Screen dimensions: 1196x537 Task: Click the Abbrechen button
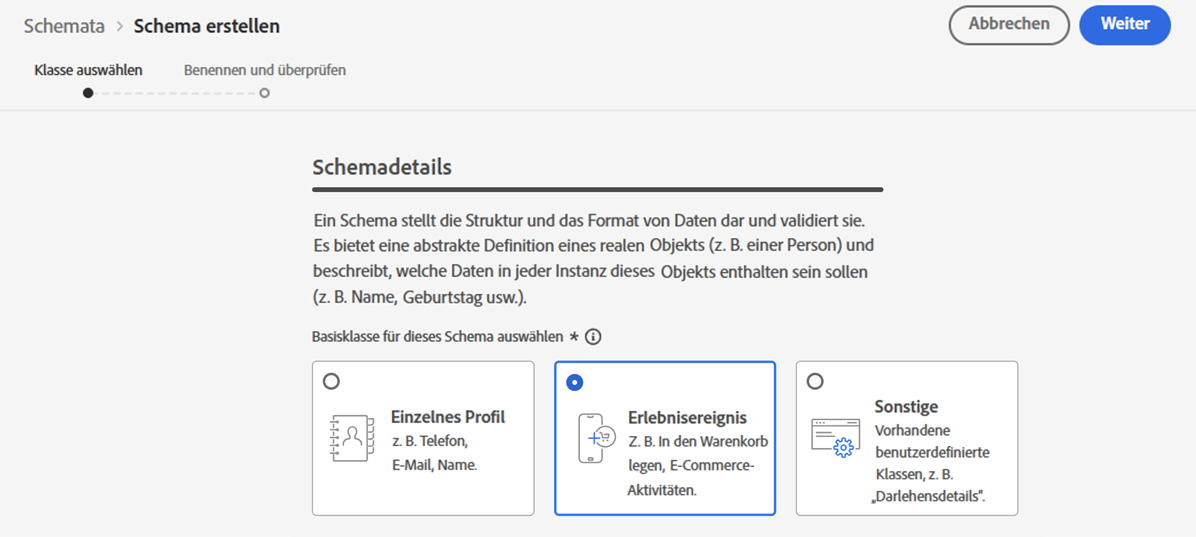coord(1009,24)
